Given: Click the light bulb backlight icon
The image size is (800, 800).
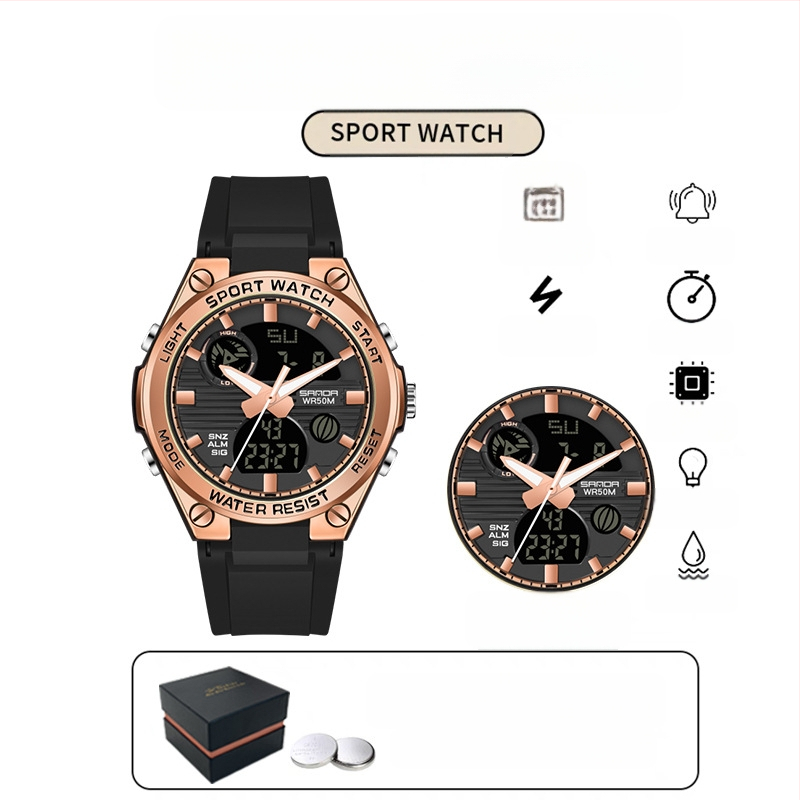Looking at the screenshot, I should click(692, 467).
